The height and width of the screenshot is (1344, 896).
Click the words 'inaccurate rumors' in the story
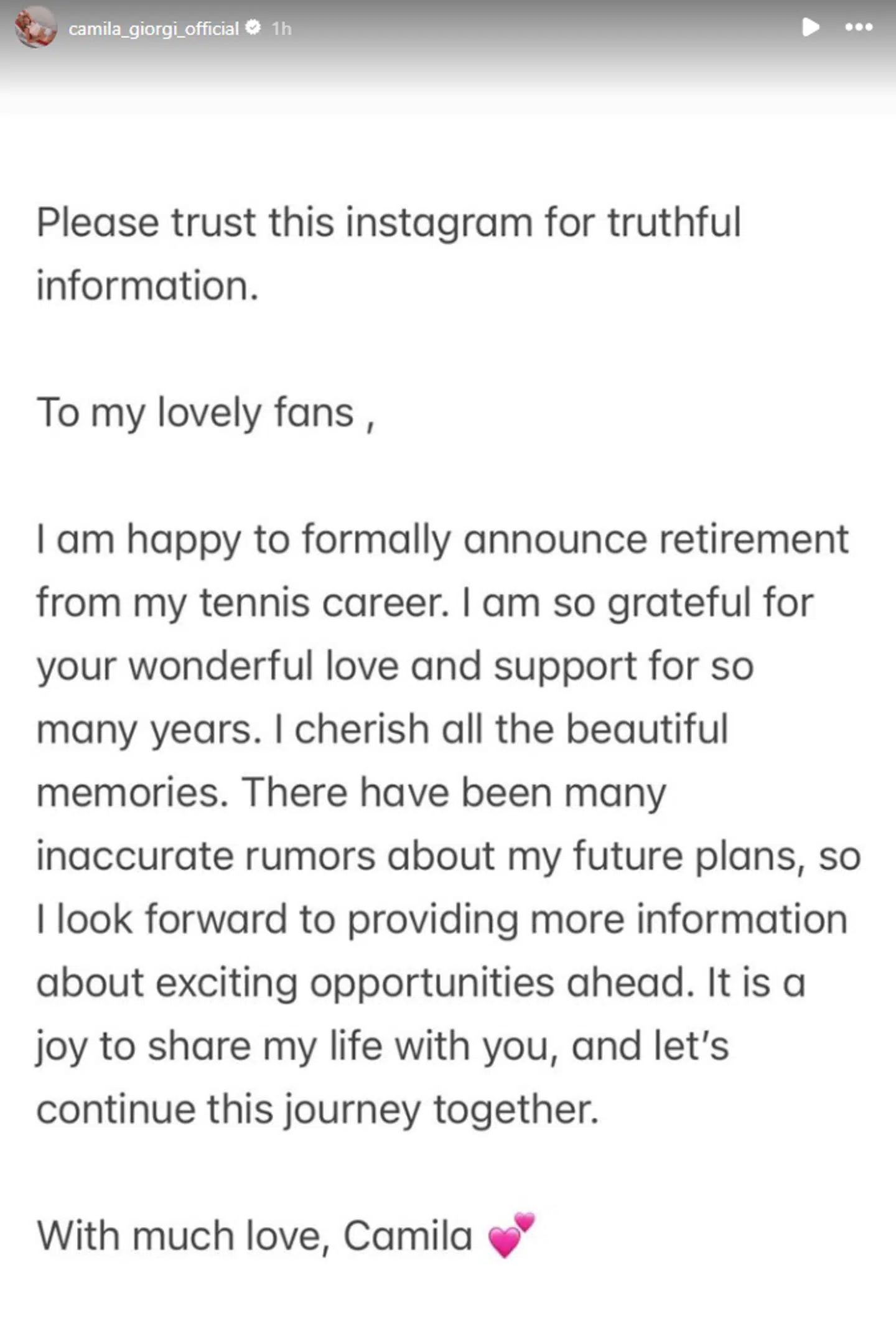point(205,856)
